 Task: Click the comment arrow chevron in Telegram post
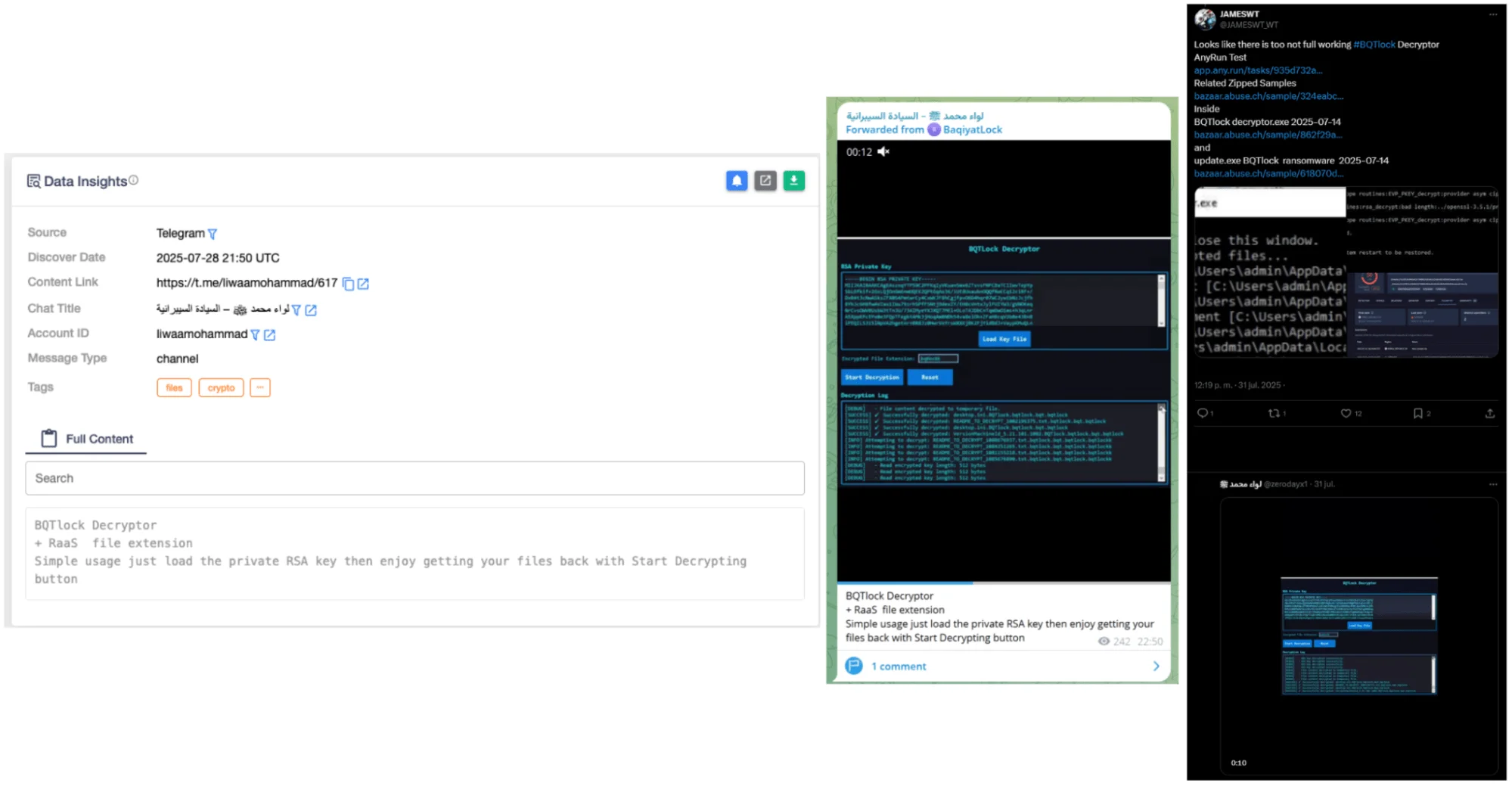click(1156, 666)
